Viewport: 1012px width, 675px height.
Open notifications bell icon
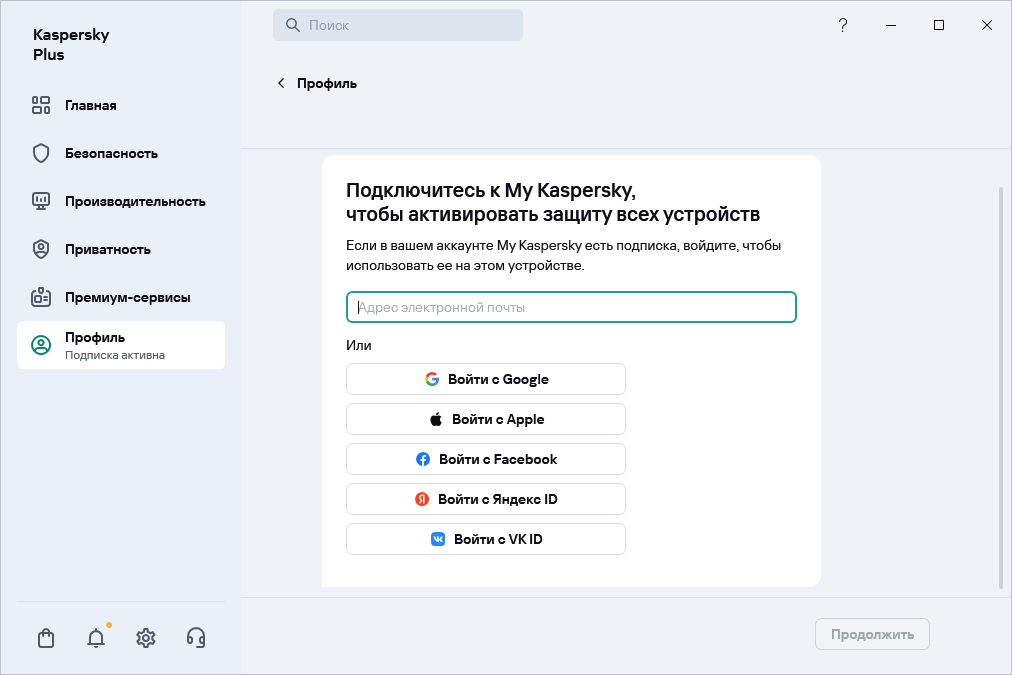[x=96, y=638]
